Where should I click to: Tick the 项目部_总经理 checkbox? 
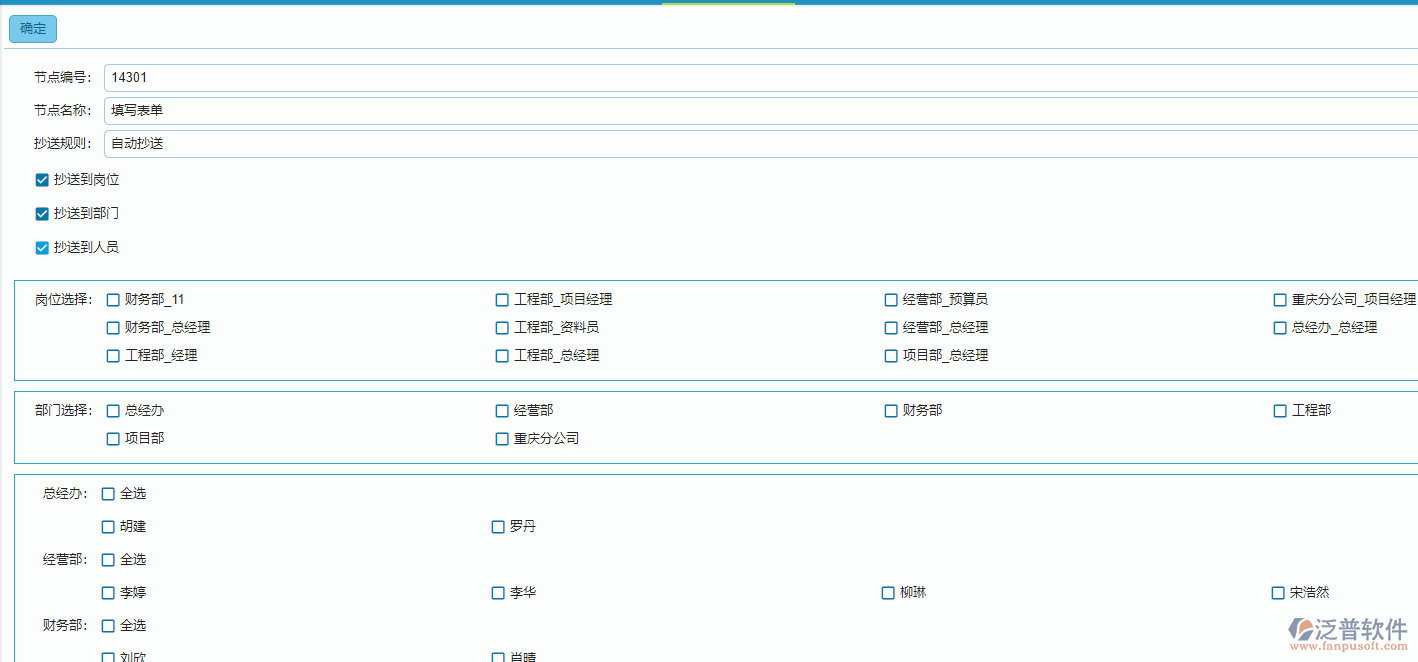pyautogui.click(x=891, y=356)
